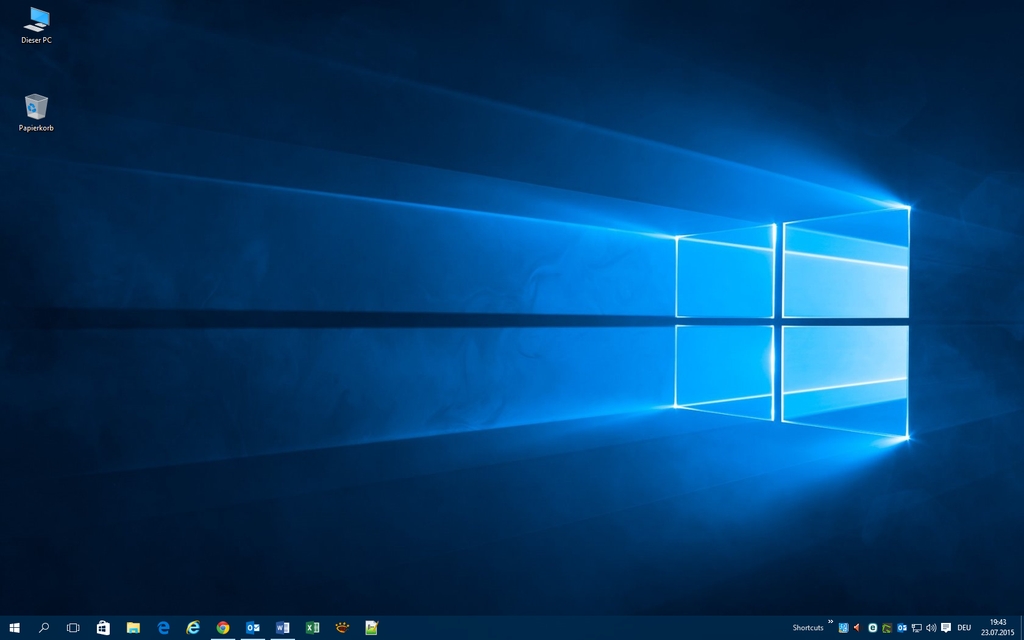The image size is (1024, 640).
Task: Click the round teal tray icon
Action: pos(872,628)
